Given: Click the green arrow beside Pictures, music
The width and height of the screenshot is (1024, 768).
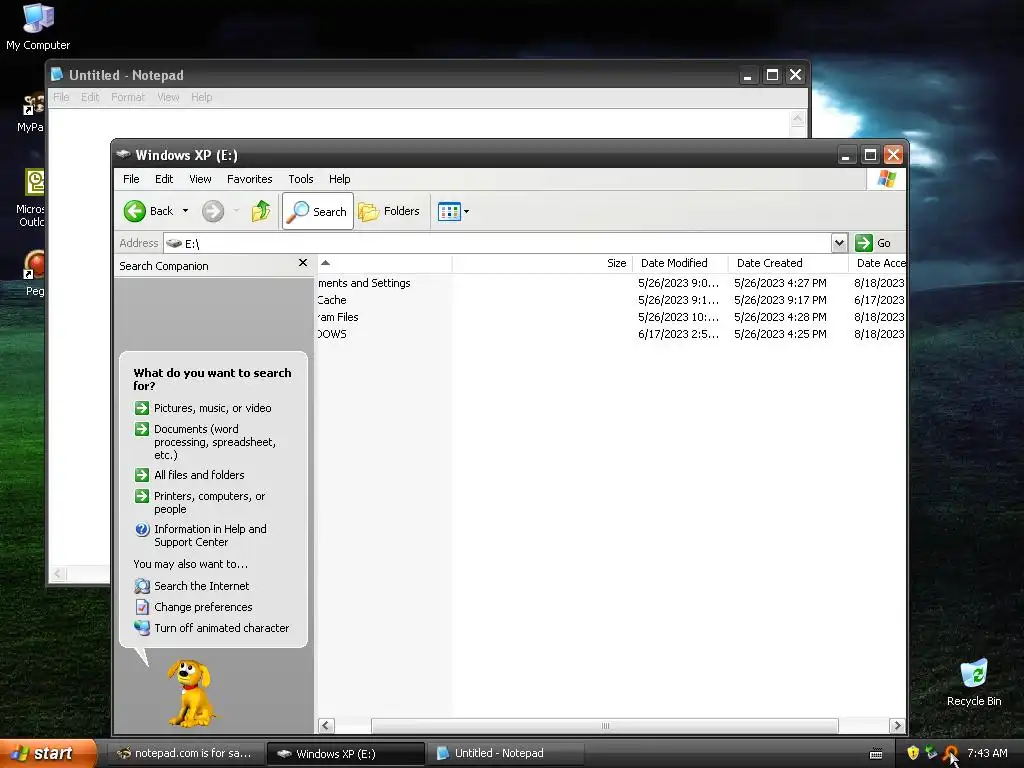Looking at the screenshot, I should click(x=142, y=408).
